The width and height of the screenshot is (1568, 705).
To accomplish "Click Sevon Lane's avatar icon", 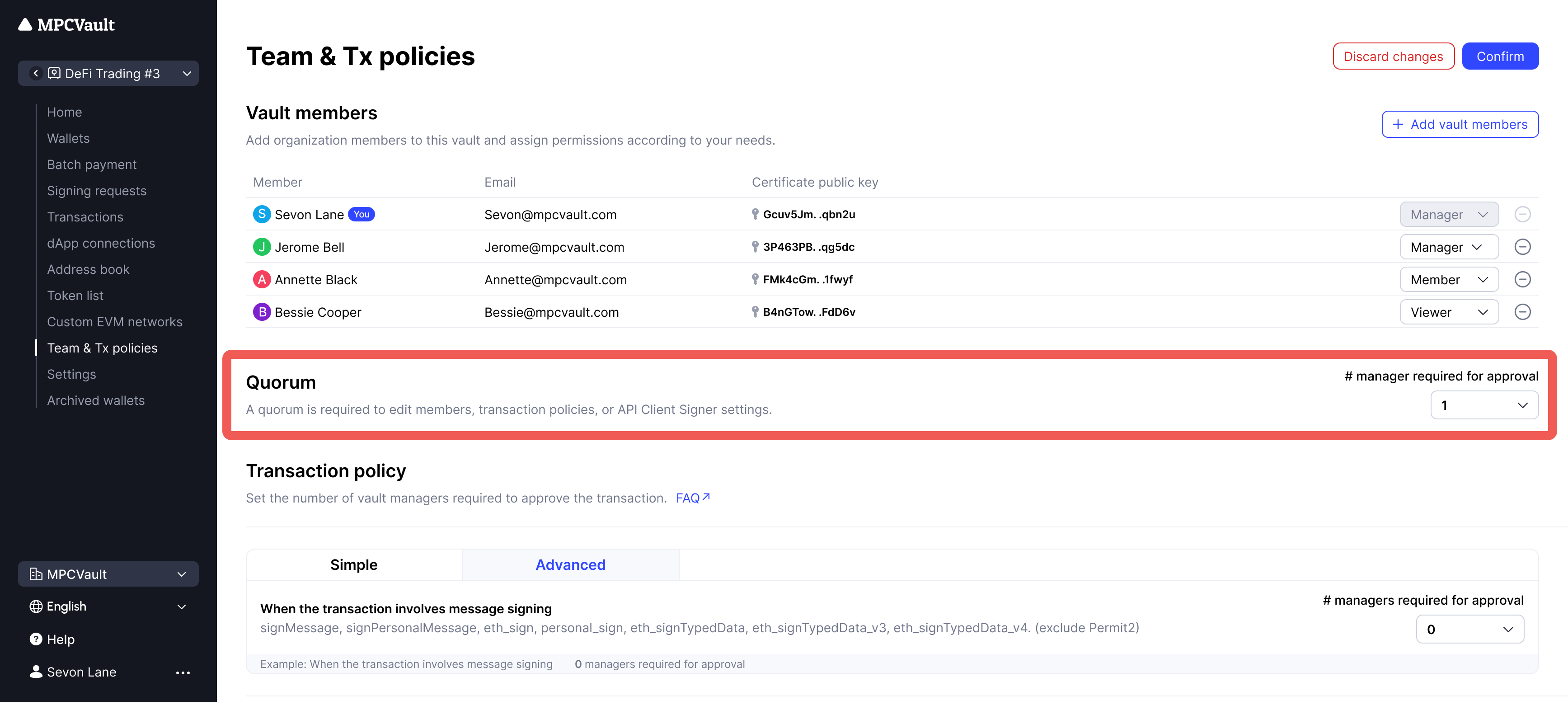I will (x=262, y=214).
